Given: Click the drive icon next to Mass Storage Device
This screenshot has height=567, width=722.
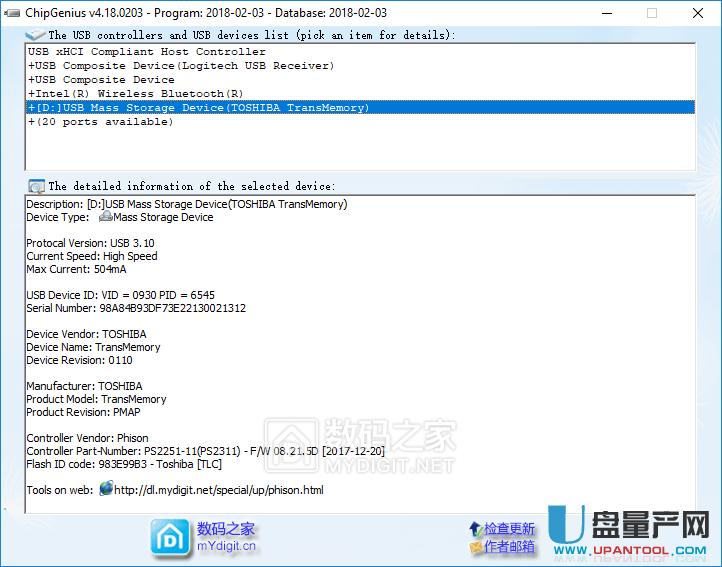Looking at the screenshot, I should (104, 217).
